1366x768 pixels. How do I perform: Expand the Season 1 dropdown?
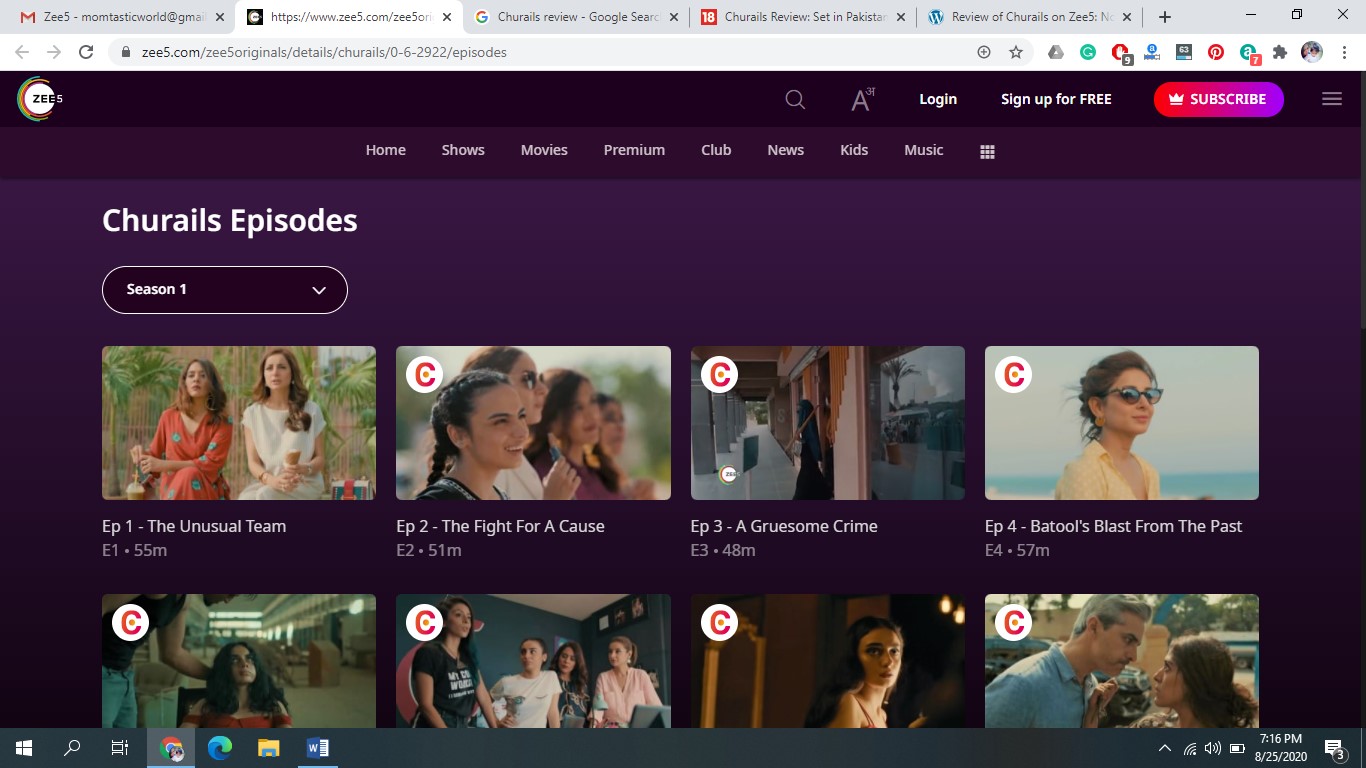(x=225, y=290)
